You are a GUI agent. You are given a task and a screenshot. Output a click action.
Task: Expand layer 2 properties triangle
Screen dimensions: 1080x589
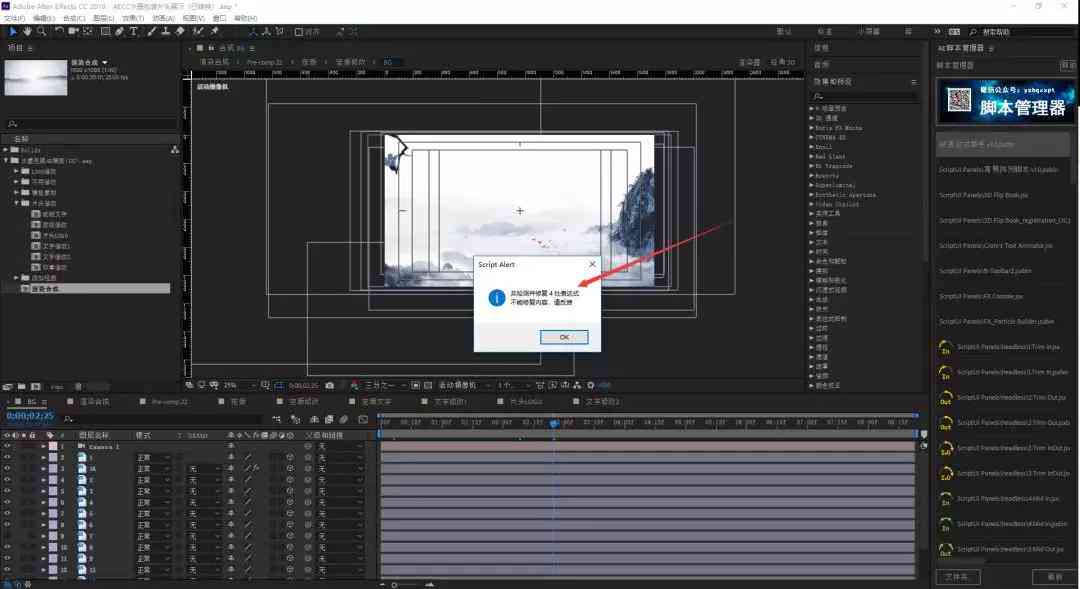click(43, 457)
